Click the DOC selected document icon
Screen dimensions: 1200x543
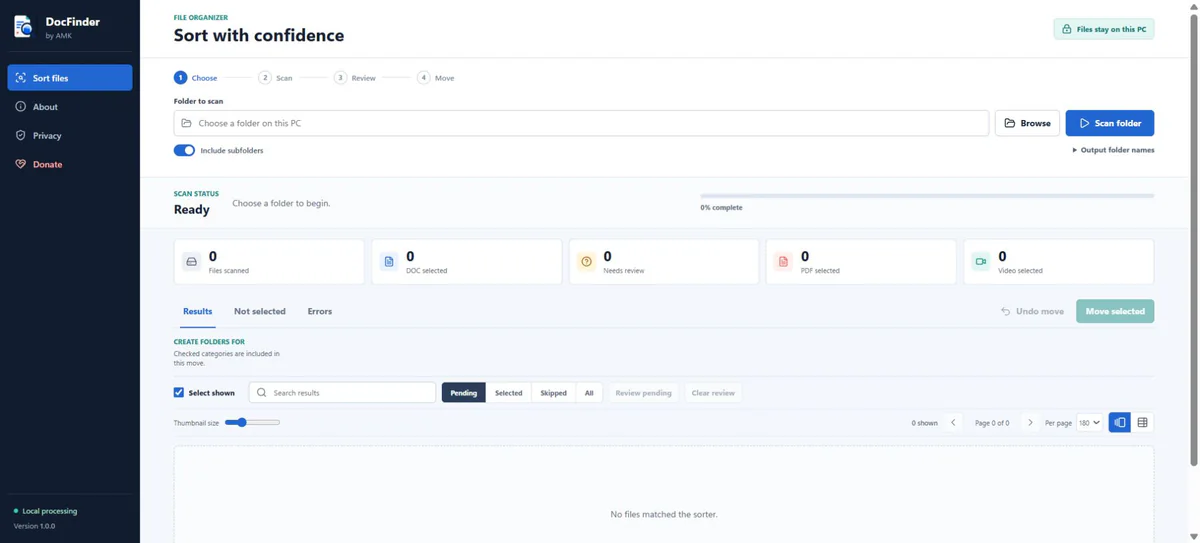click(x=389, y=262)
